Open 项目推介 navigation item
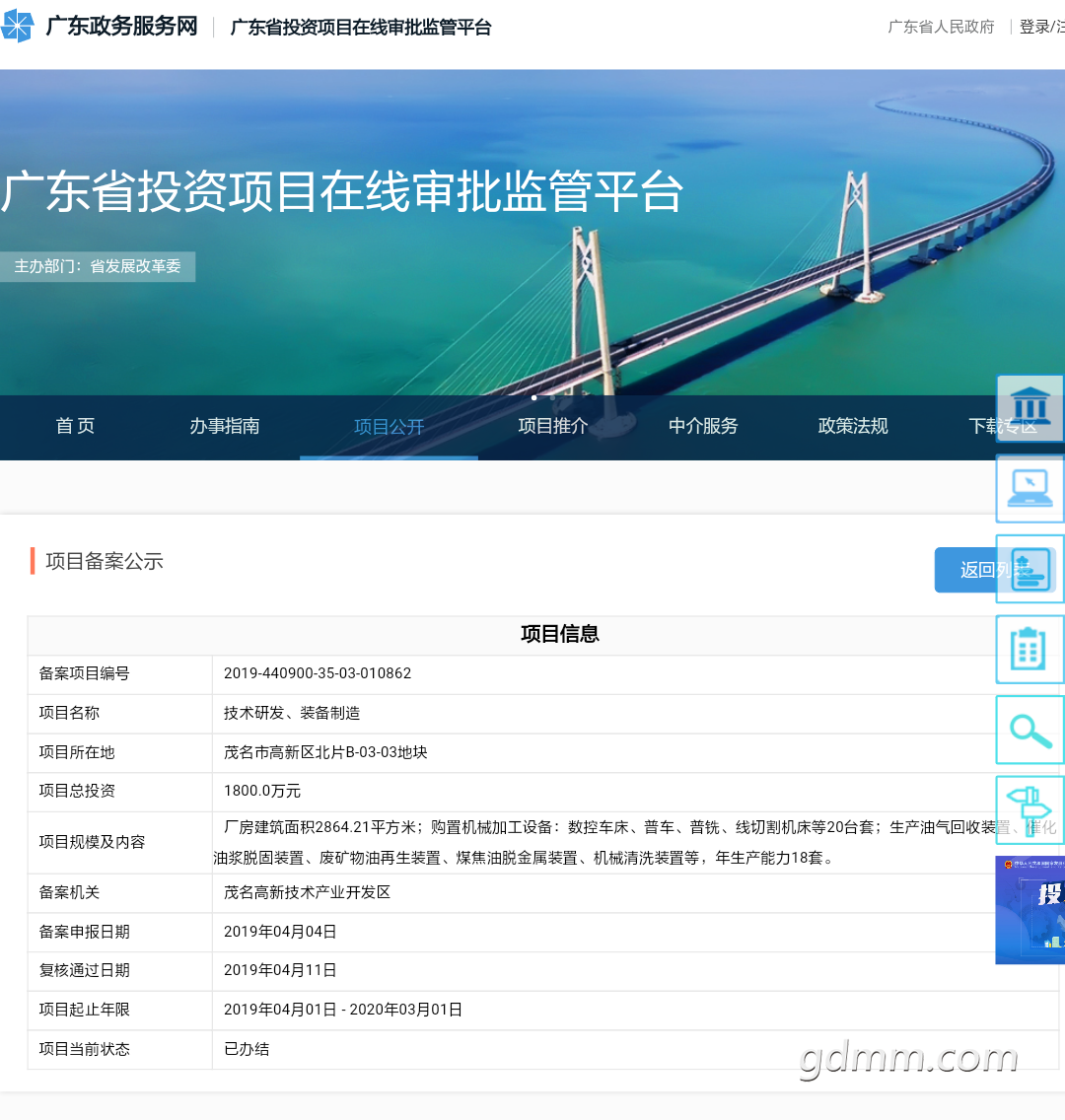The height and width of the screenshot is (1120, 1065). (x=553, y=427)
